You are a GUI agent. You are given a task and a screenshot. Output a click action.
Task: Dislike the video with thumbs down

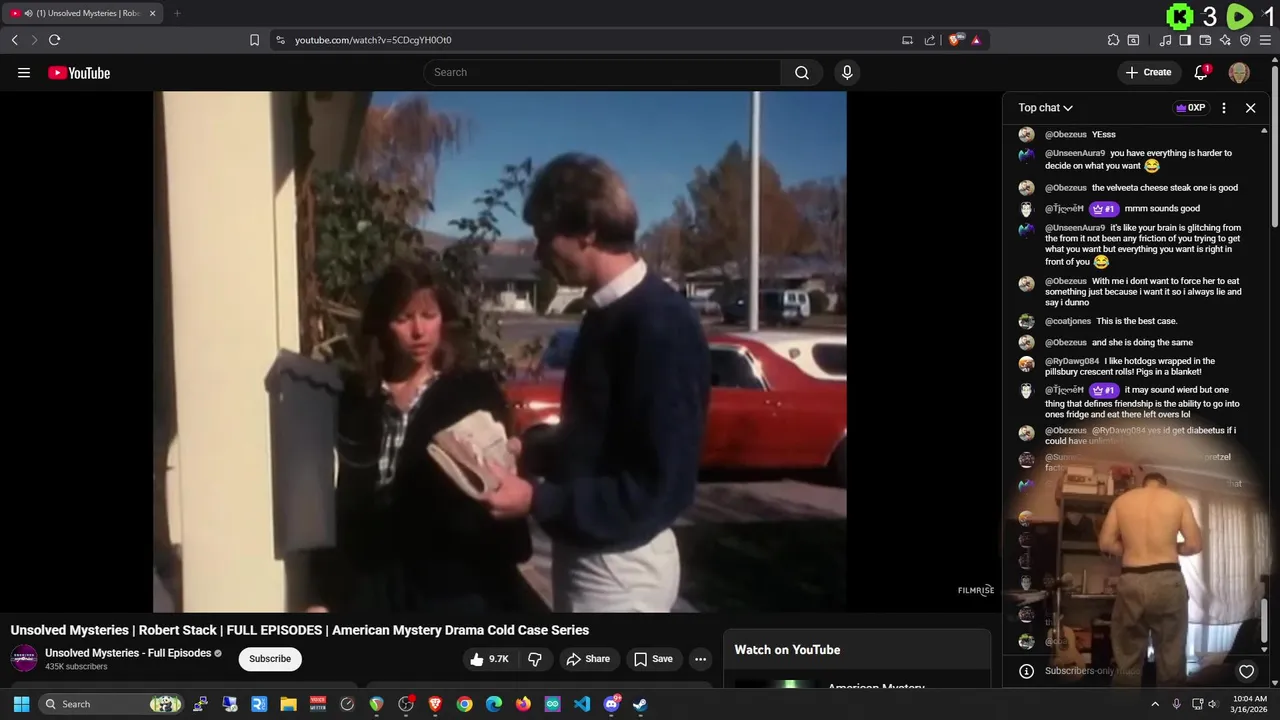point(535,659)
